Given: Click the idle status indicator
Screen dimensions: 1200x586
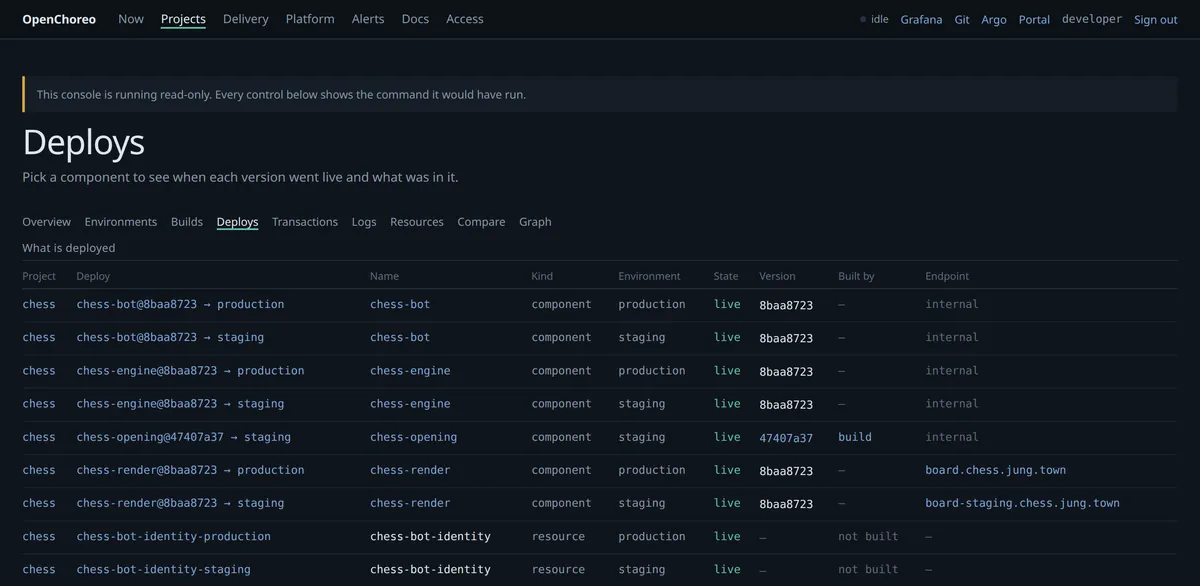Looking at the screenshot, I should click(x=874, y=19).
